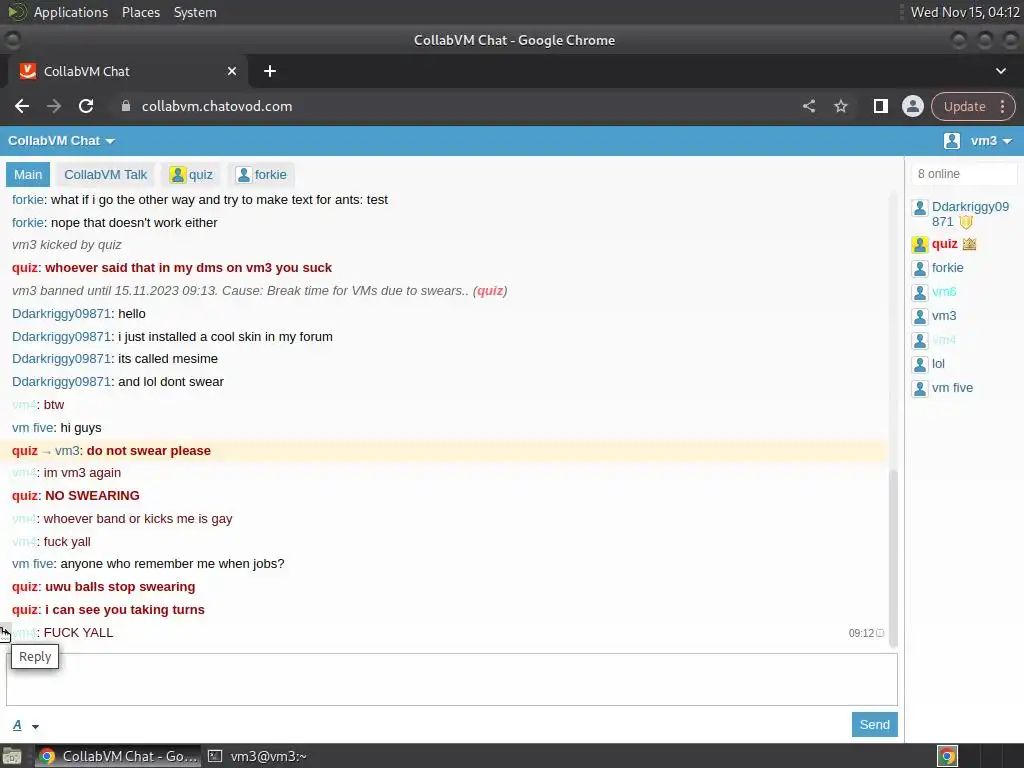Click quiz's name on 'NO SWEARING' message
The height and width of the screenshot is (768, 1024).
25,496
